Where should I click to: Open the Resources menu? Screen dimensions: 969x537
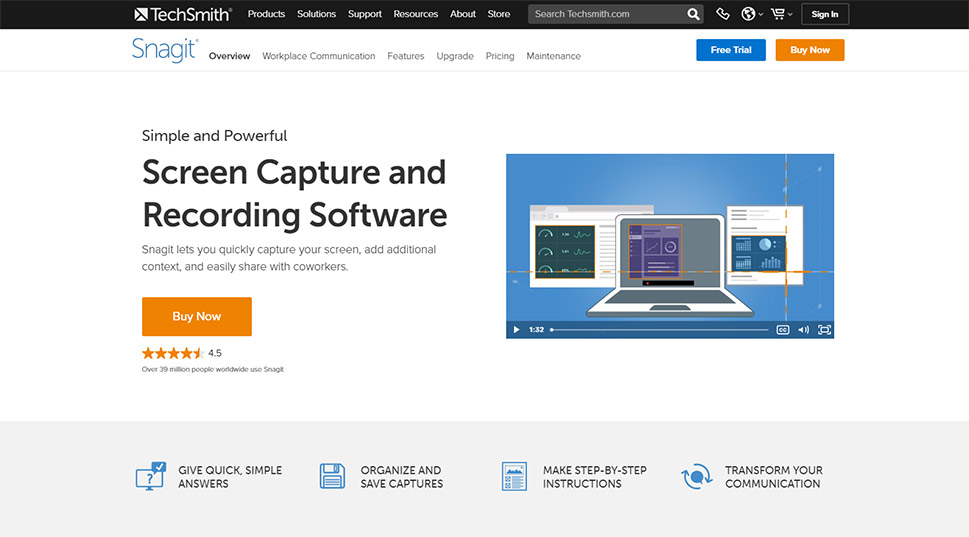click(x=416, y=14)
